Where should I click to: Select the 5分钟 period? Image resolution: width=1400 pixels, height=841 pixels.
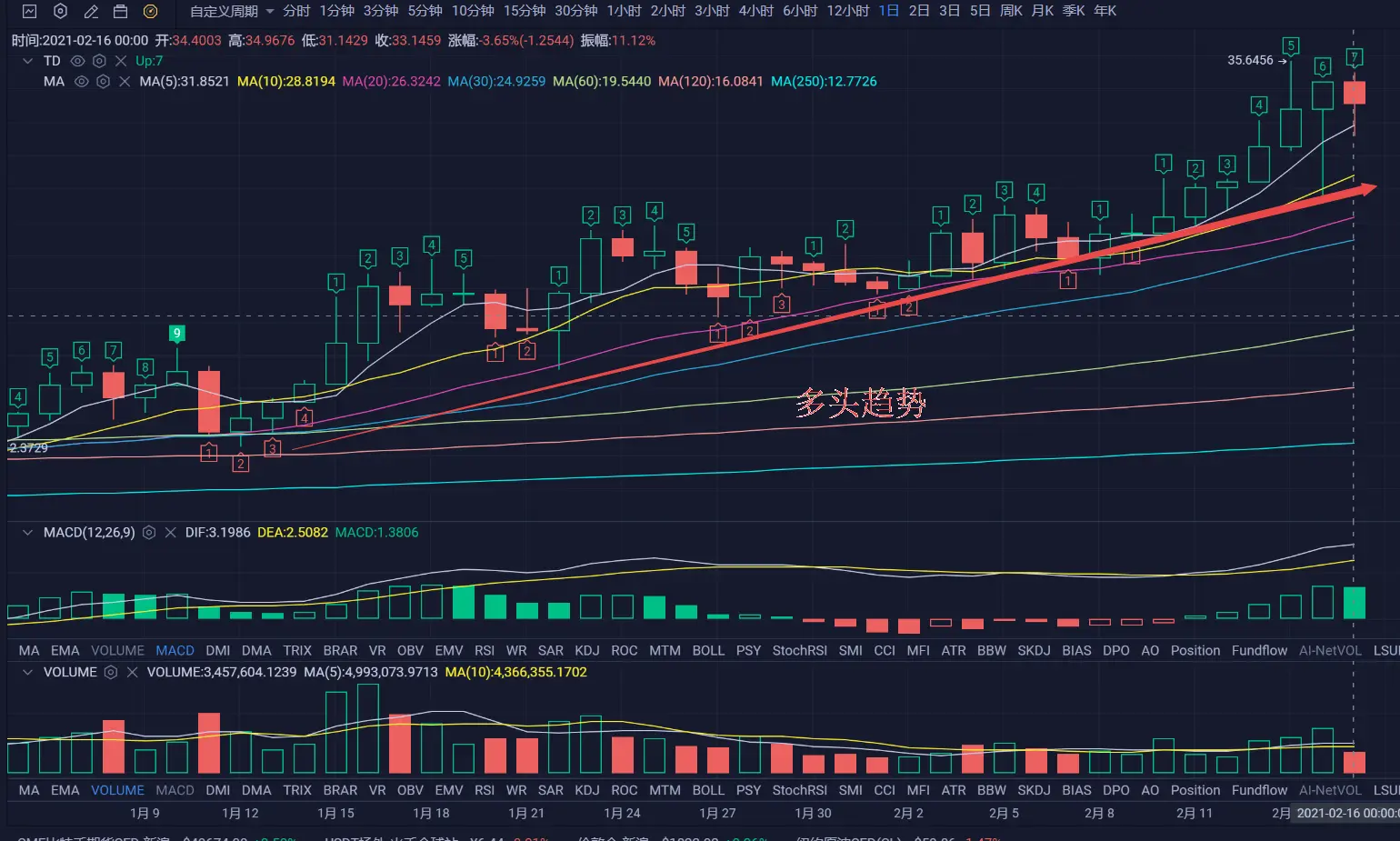click(x=425, y=11)
